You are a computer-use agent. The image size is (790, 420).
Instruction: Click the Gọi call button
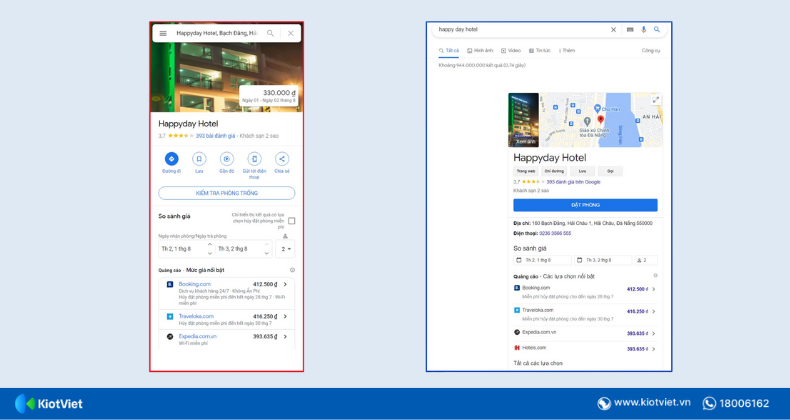[610, 171]
